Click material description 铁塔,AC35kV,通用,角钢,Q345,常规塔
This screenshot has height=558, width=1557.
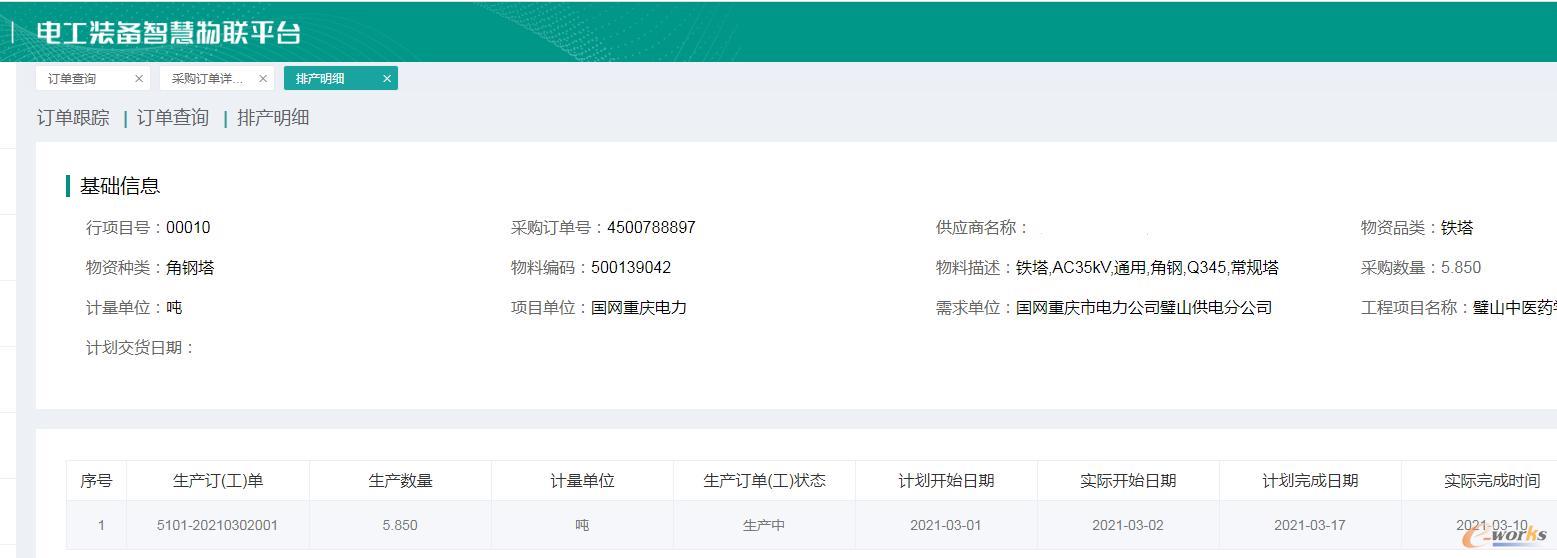1147,268
